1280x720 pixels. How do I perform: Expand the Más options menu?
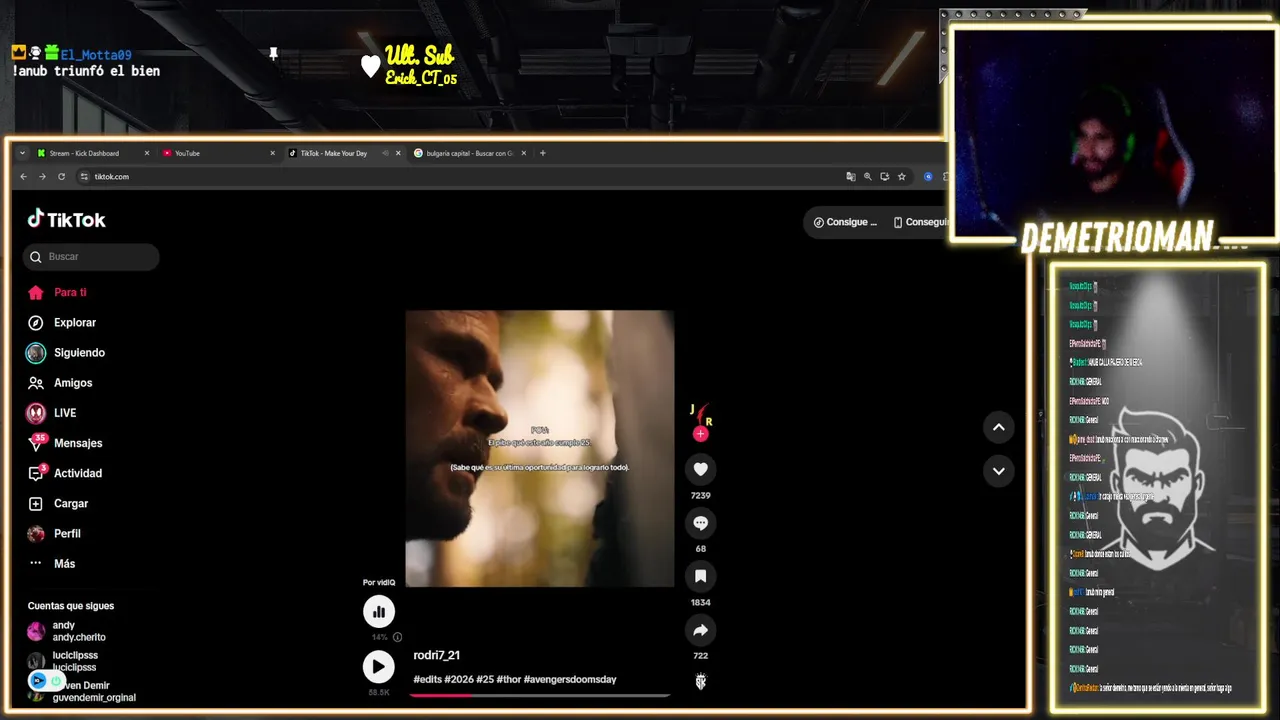pyautogui.click(x=52, y=563)
